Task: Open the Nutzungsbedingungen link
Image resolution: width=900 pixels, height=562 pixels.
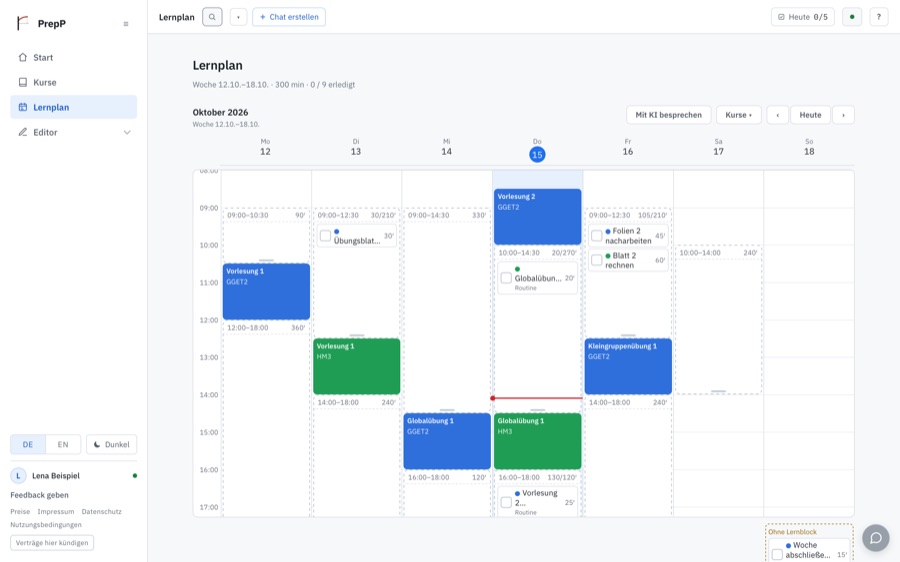Action: point(46,525)
